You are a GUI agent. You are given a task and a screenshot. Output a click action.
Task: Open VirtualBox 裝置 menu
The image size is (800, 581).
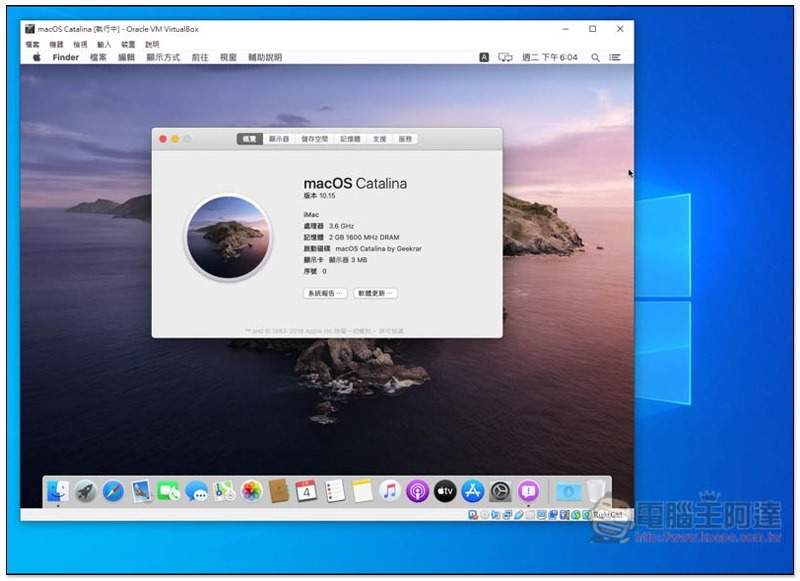pos(128,45)
